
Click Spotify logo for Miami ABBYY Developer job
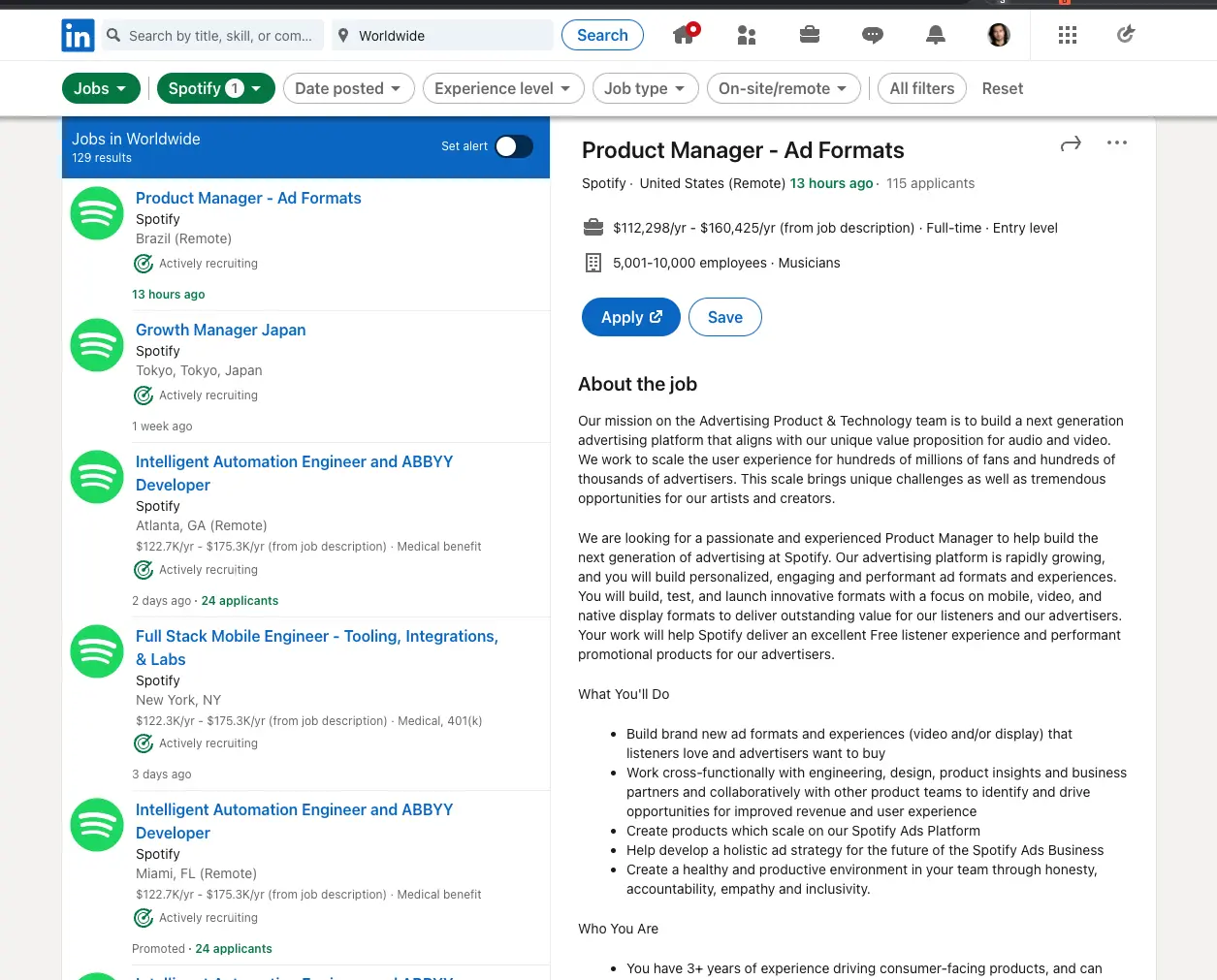click(97, 825)
